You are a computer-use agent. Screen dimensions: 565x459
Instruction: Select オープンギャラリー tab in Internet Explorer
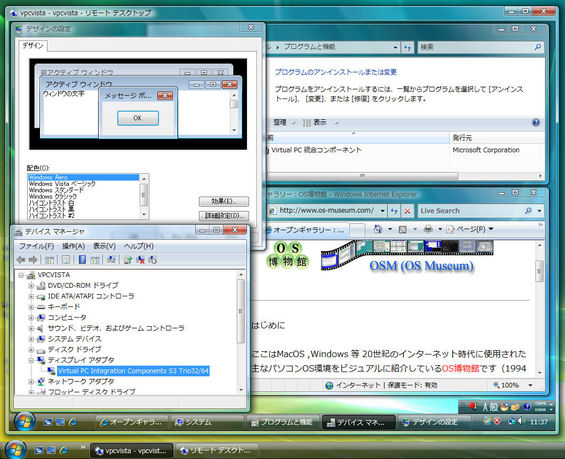[306, 230]
